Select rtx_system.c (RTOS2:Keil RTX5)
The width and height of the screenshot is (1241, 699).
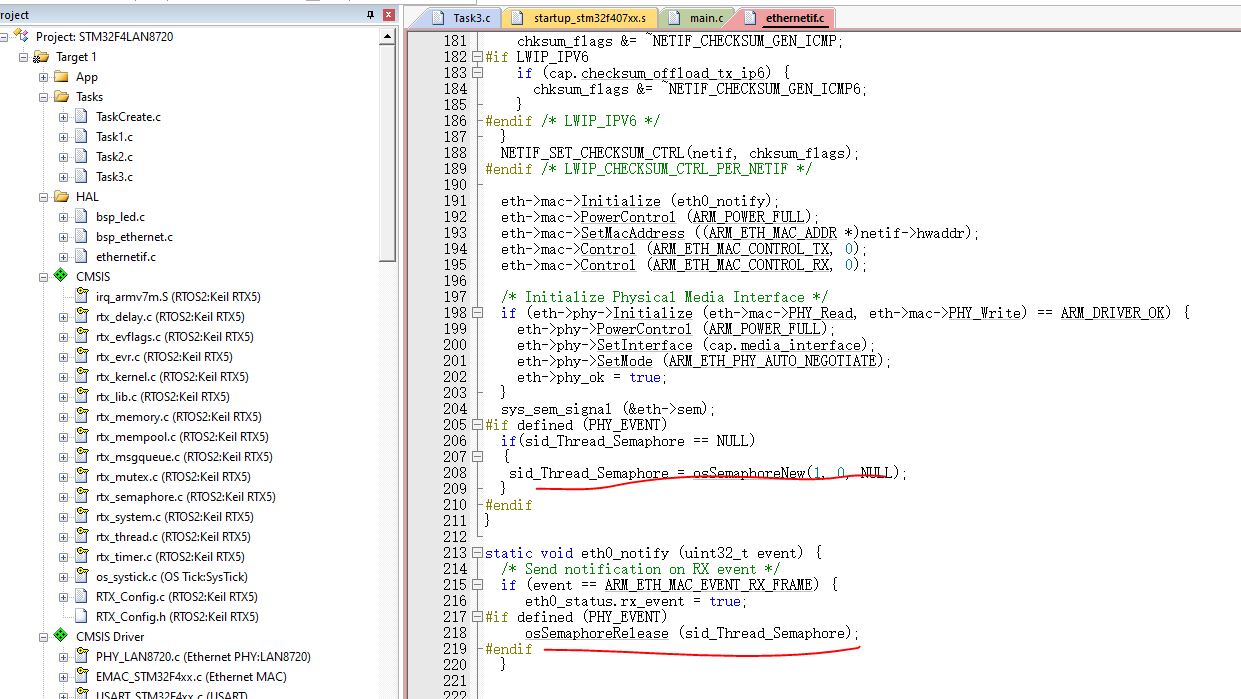coord(177,517)
